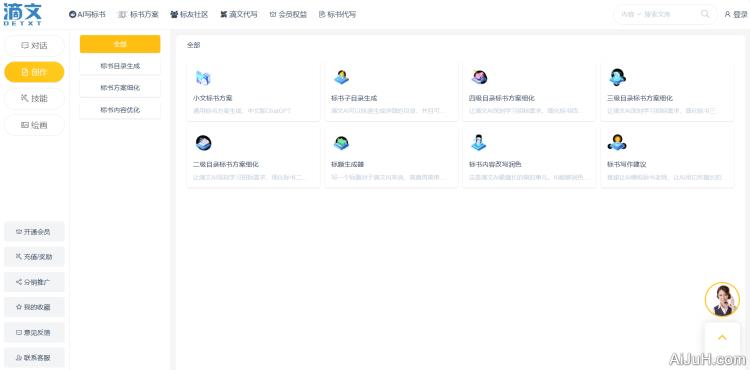The height and width of the screenshot is (370, 750).
Task: Go to 会员权益 in top navigation
Action: tap(288, 14)
